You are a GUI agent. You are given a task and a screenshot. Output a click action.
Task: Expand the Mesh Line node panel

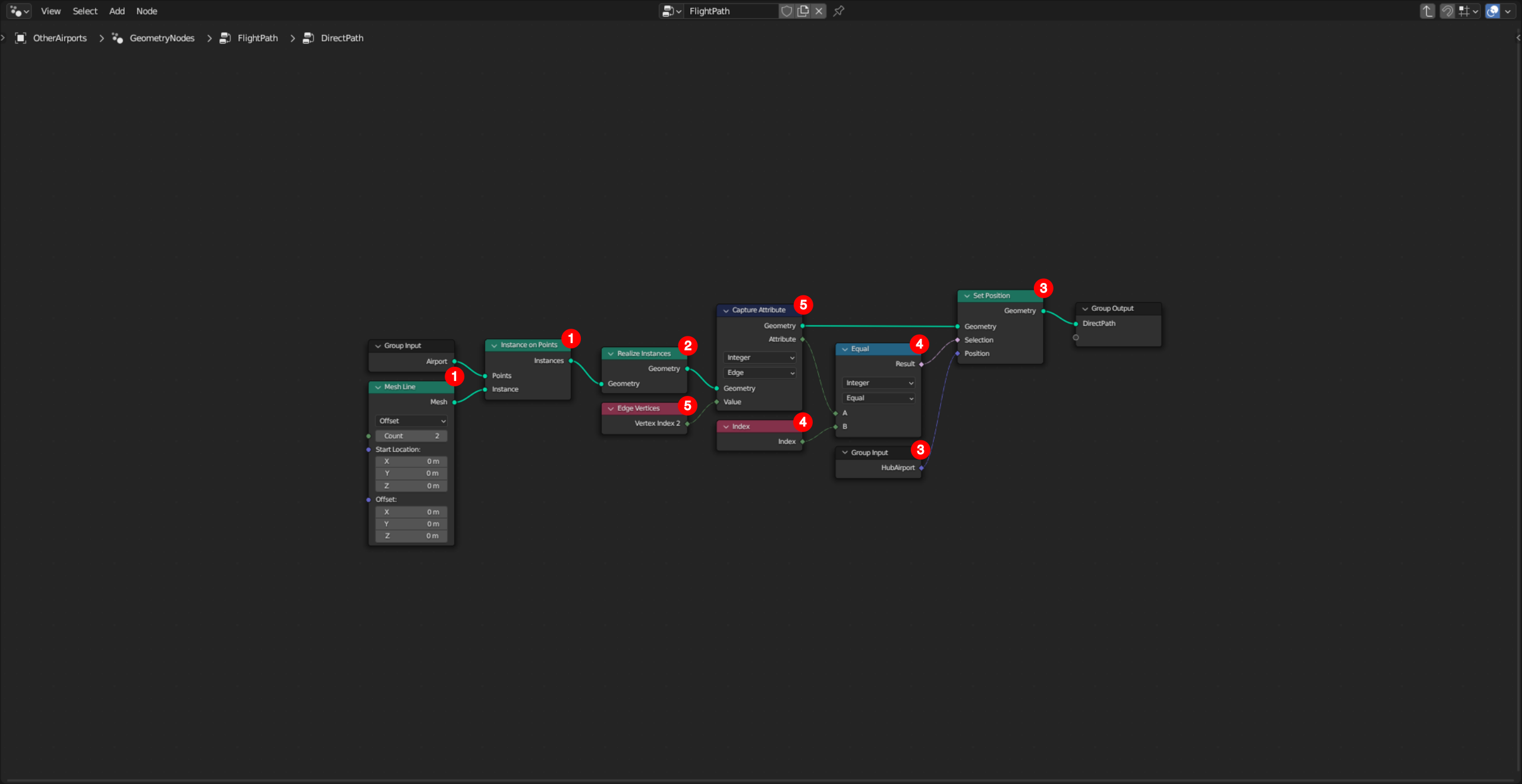pos(377,387)
